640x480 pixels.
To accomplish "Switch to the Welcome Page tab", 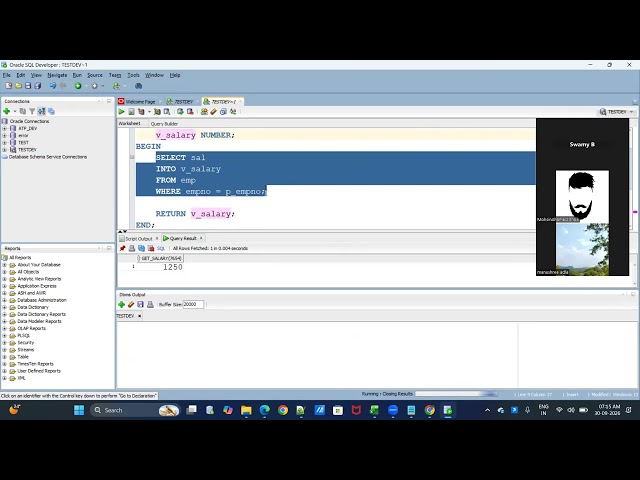I will point(140,102).
